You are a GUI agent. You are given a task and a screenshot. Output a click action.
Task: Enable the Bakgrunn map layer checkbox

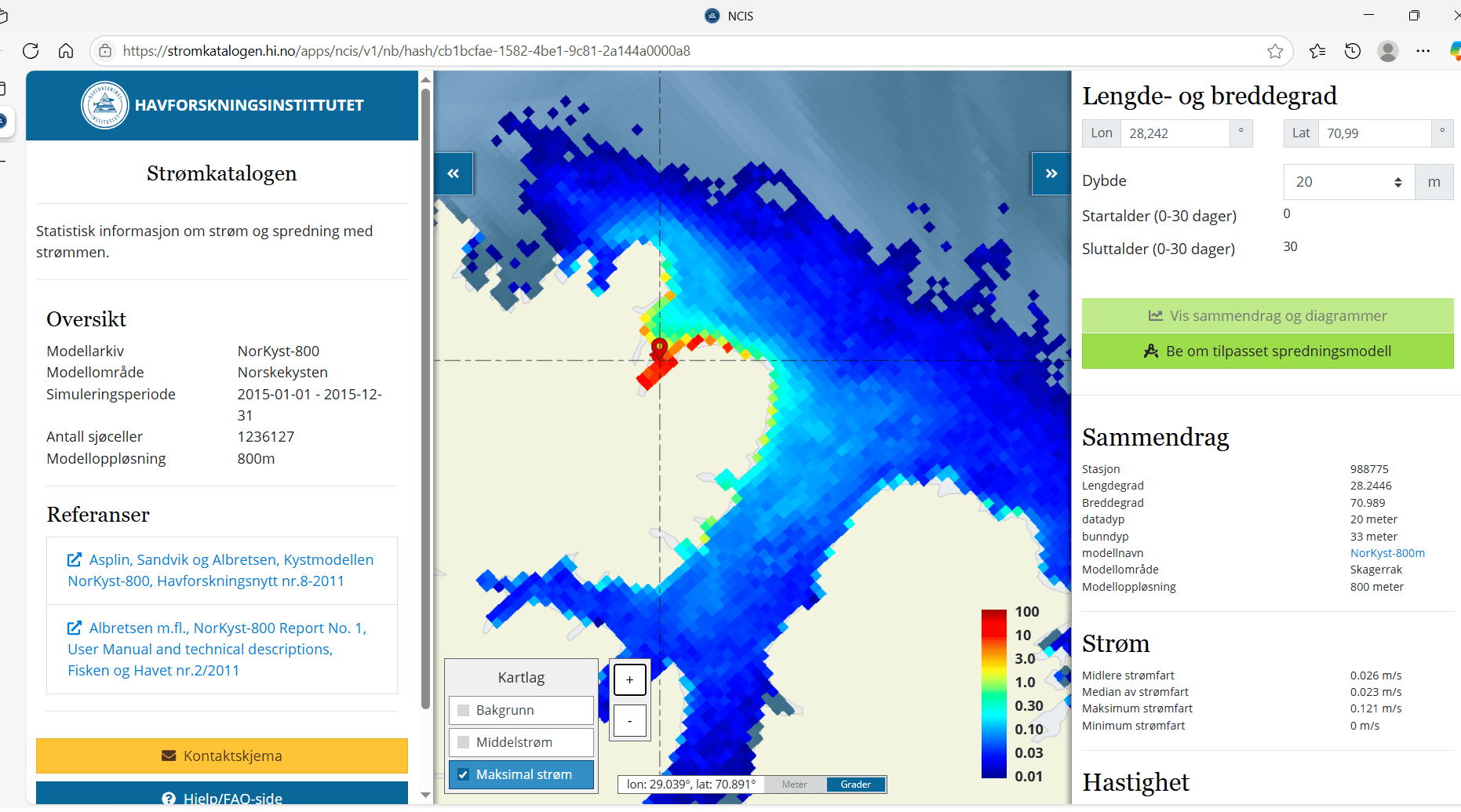(464, 710)
